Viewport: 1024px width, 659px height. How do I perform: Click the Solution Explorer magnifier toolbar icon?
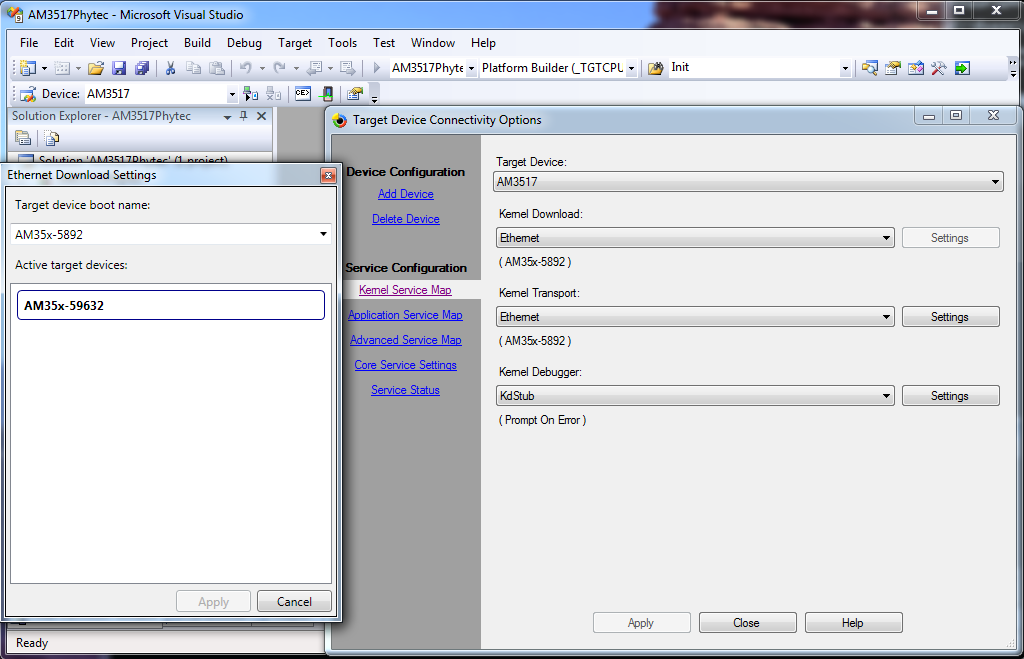pyautogui.click(x=869, y=68)
